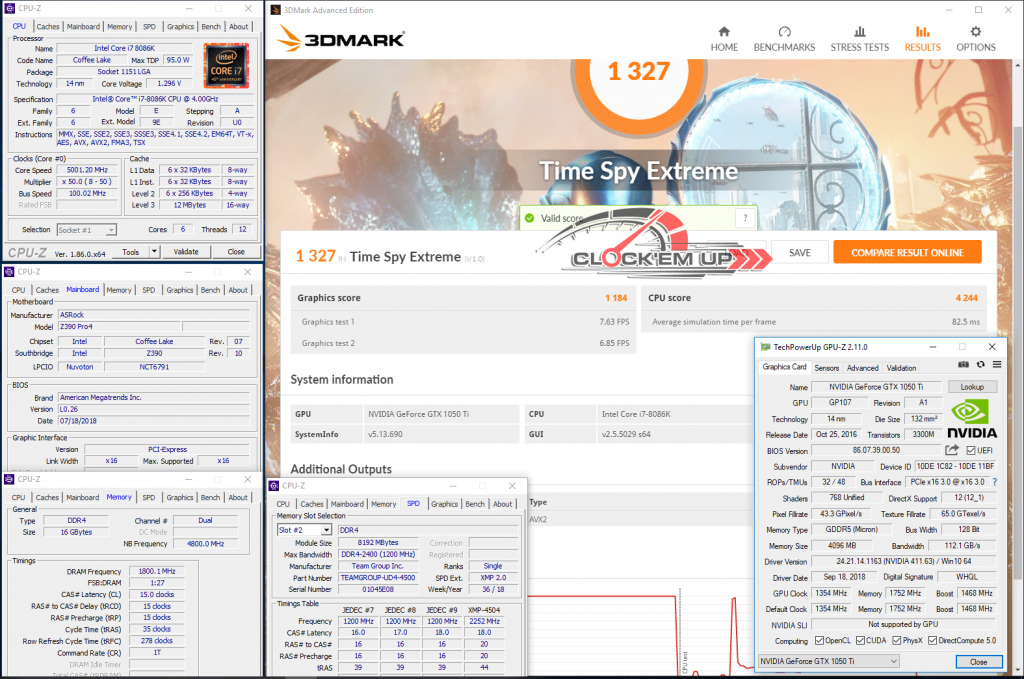Click the Validate button in CPU-Z
The width and height of the screenshot is (1024, 679).
click(x=186, y=251)
